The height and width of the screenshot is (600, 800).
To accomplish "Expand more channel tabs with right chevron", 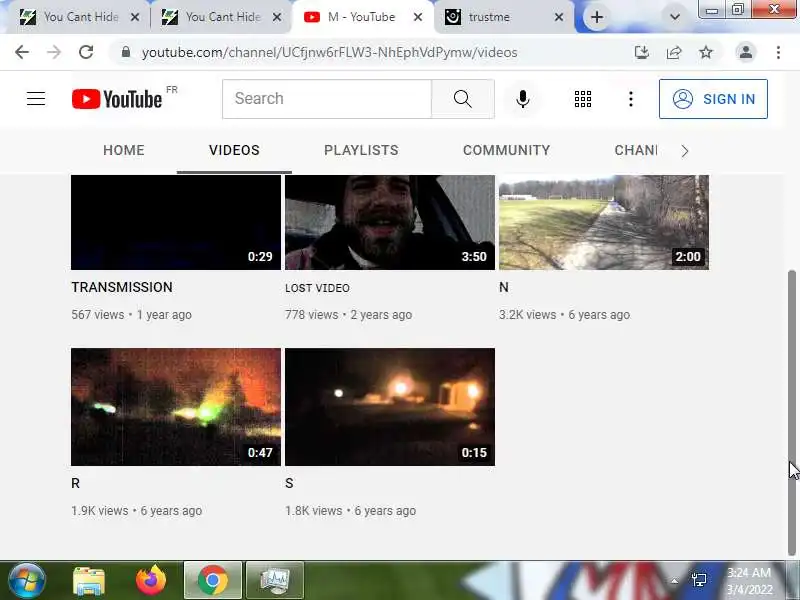I will [x=685, y=151].
